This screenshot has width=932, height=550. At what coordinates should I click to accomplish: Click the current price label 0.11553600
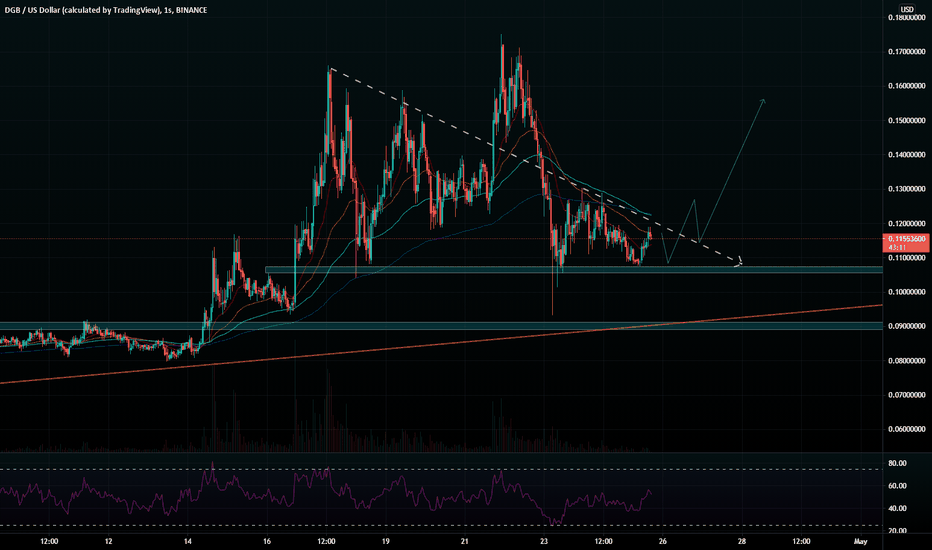[x=907, y=239]
